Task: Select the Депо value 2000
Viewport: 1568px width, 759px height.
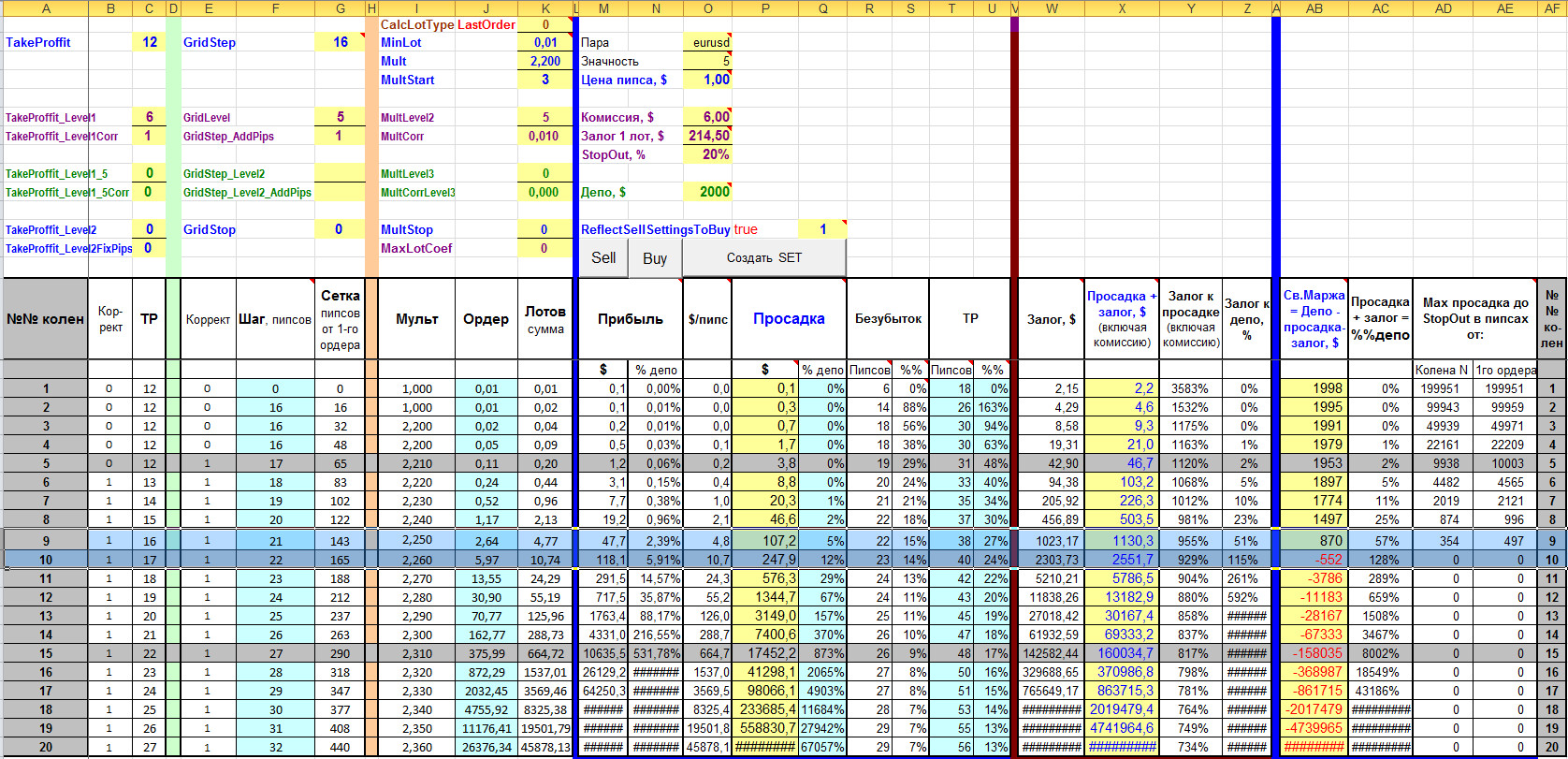Action: [707, 192]
